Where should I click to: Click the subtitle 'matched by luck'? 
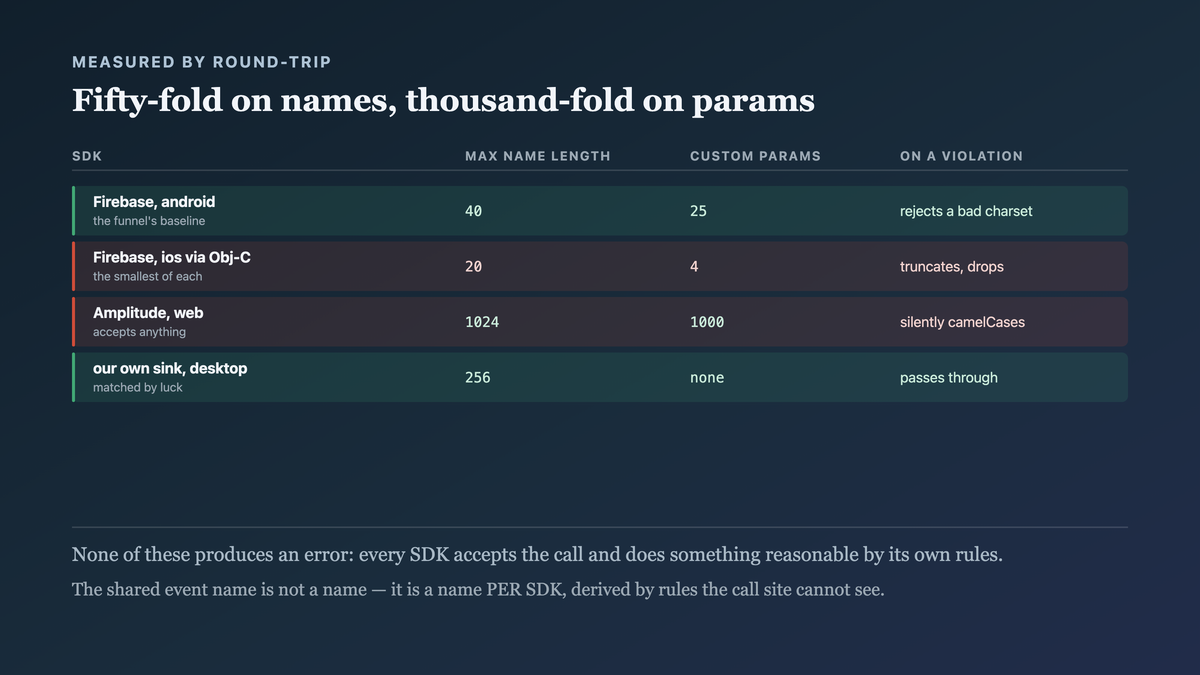pos(138,387)
